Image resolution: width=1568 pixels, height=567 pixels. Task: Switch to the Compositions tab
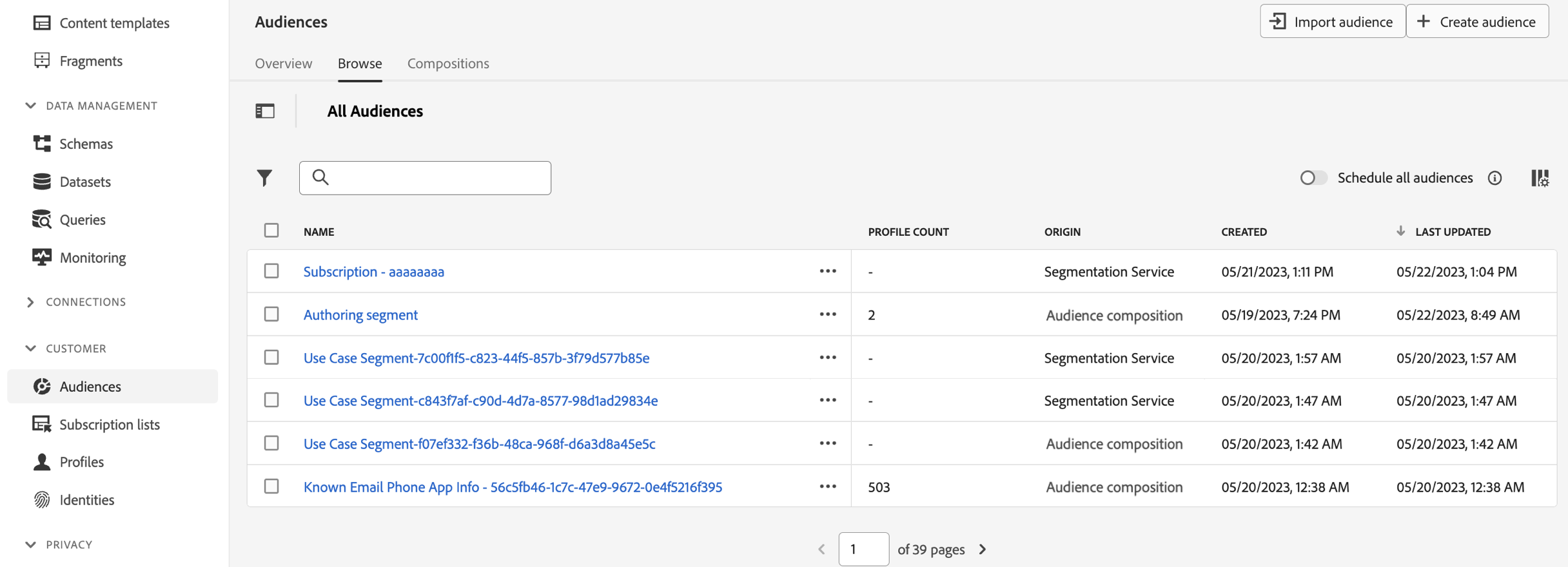tap(448, 63)
